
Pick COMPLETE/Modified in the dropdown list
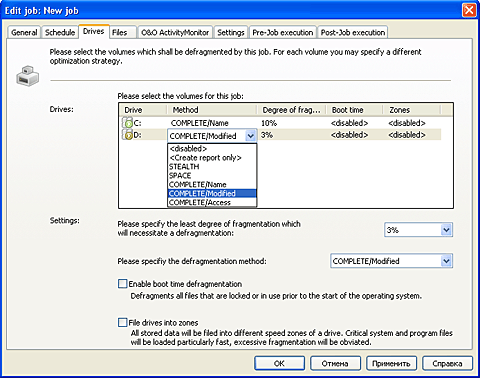coord(212,193)
